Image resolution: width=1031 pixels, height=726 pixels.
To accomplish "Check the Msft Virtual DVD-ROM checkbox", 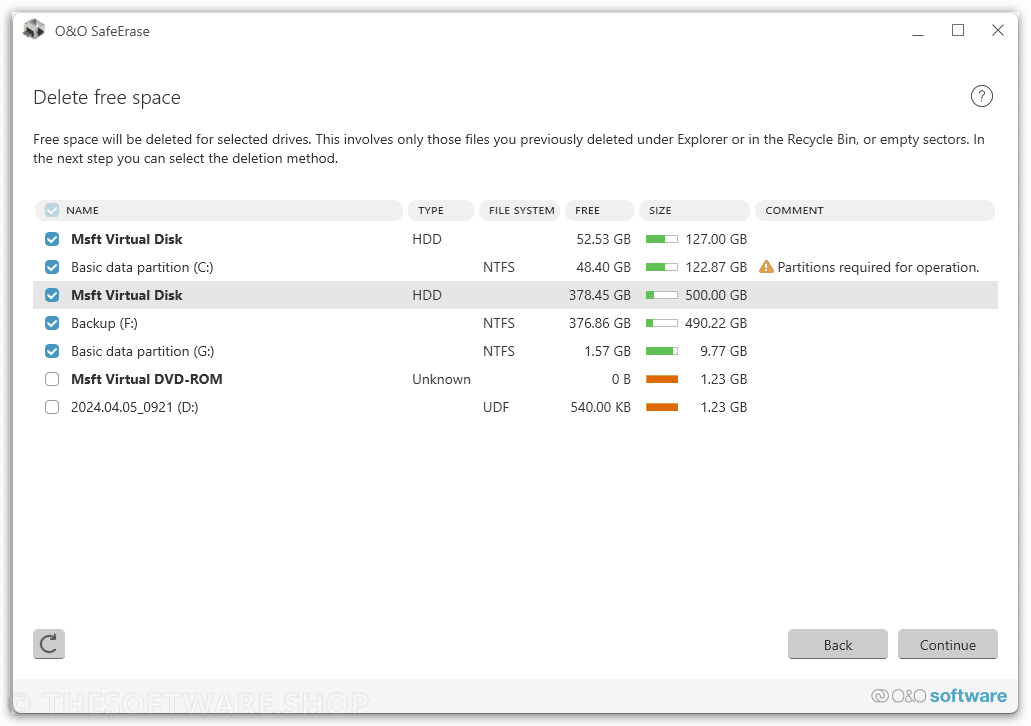I will pyautogui.click(x=52, y=379).
